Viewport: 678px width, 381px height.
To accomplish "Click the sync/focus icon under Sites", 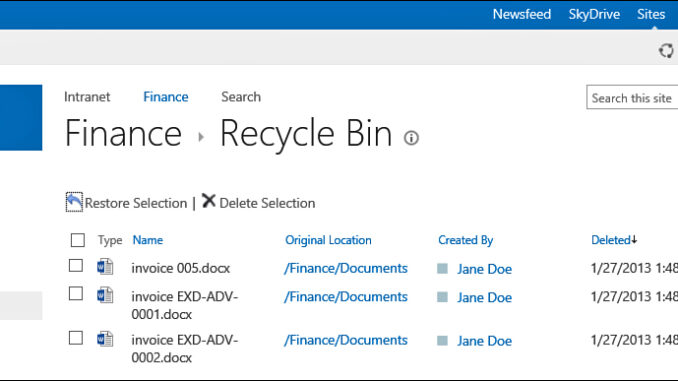I will 666,51.
